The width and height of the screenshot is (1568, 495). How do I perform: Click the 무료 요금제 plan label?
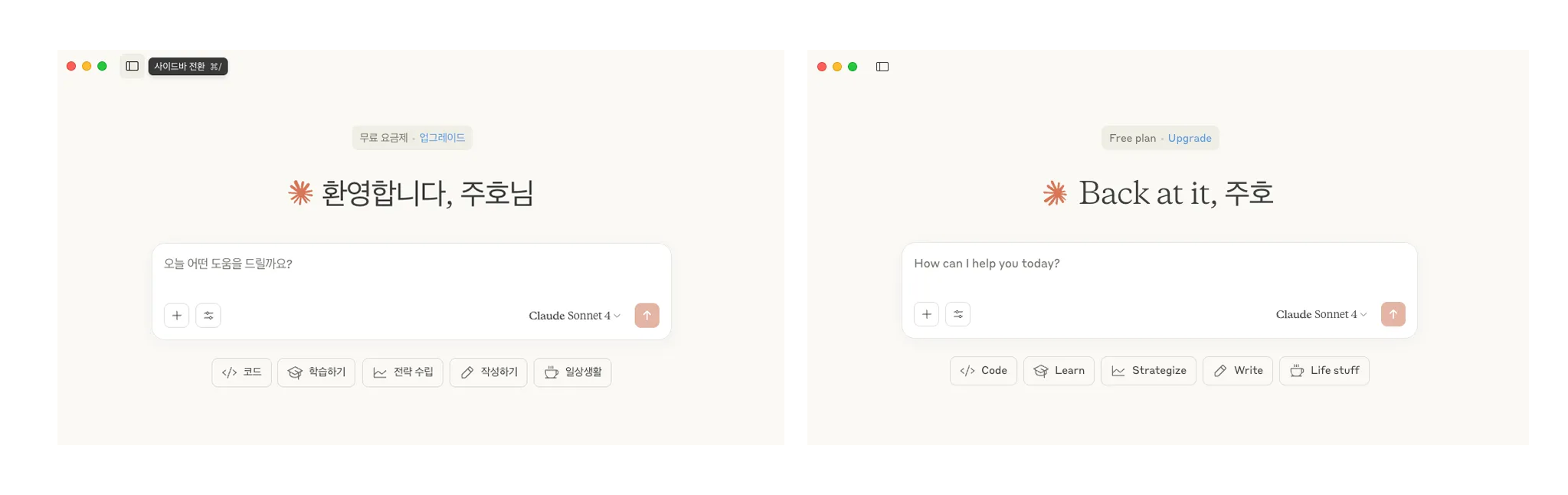coord(384,138)
